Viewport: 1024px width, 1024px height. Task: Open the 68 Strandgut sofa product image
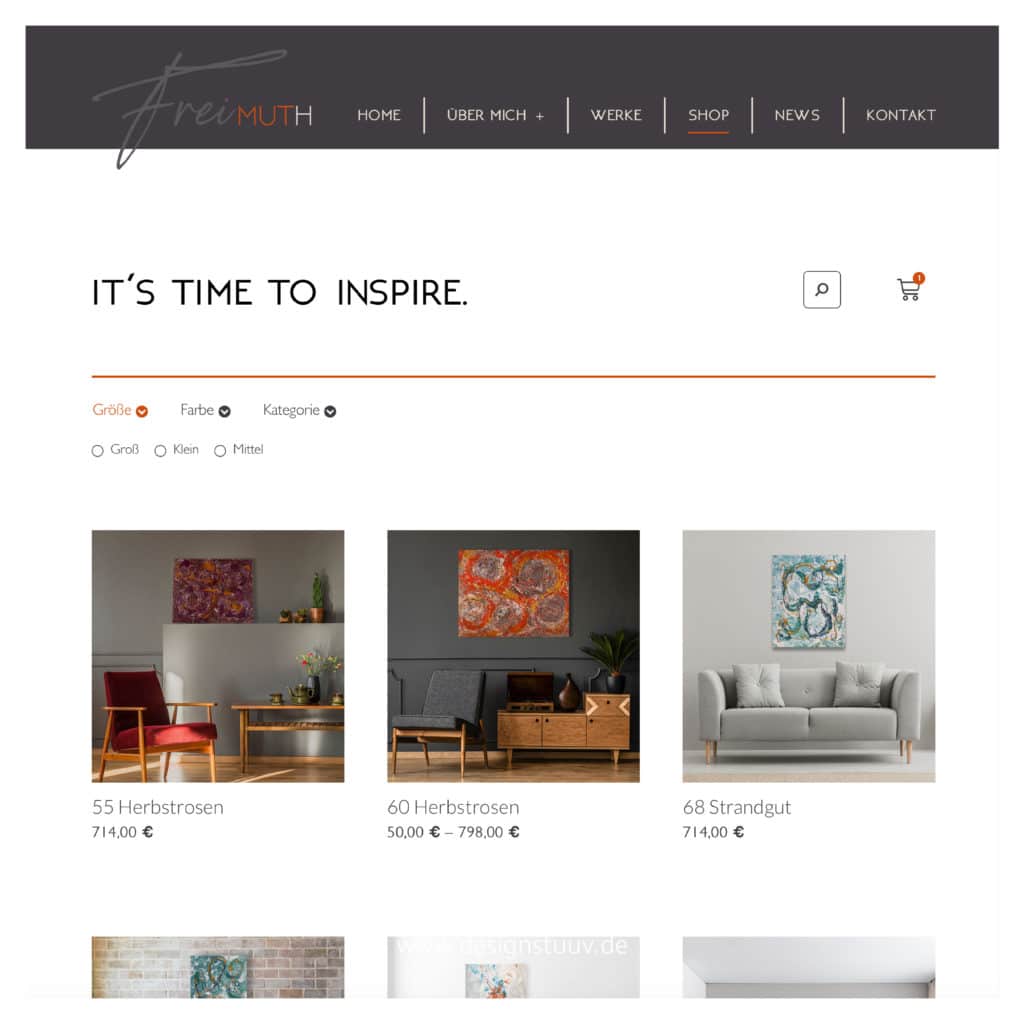pyautogui.click(x=808, y=656)
